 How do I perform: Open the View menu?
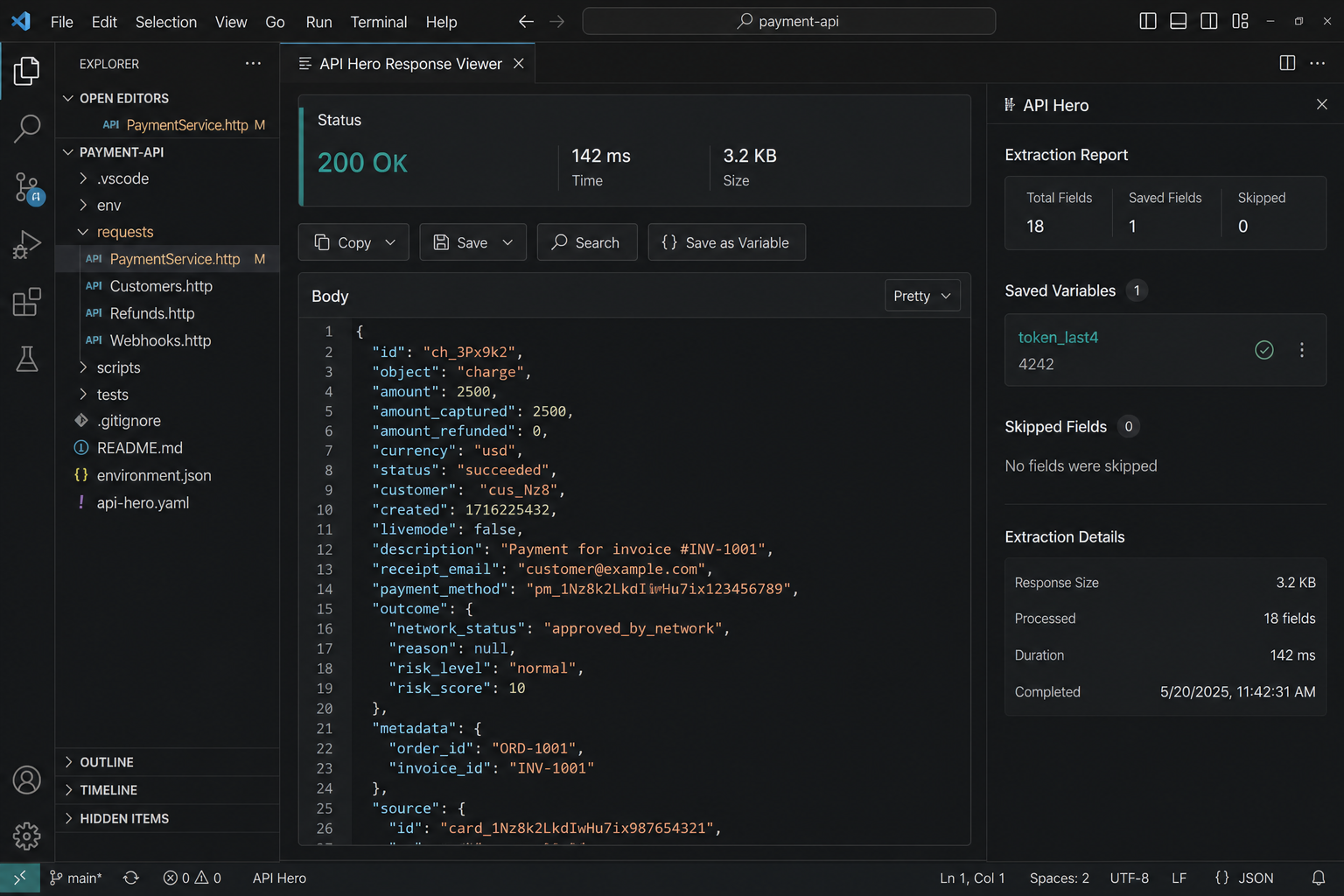point(231,22)
